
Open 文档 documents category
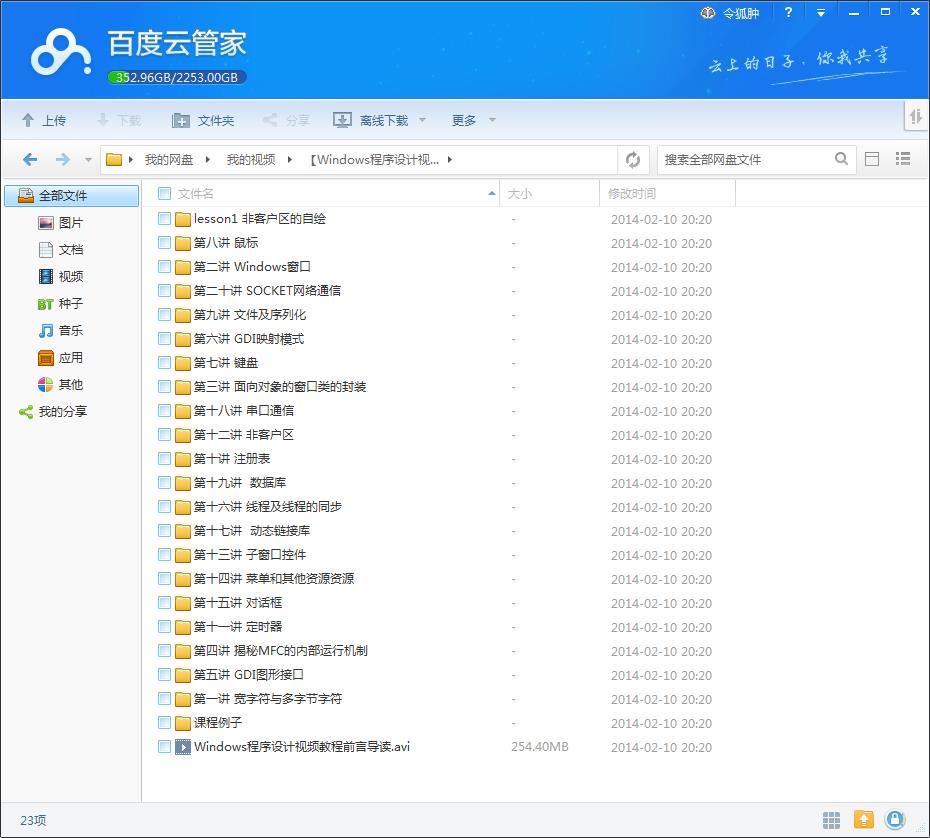pos(61,250)
